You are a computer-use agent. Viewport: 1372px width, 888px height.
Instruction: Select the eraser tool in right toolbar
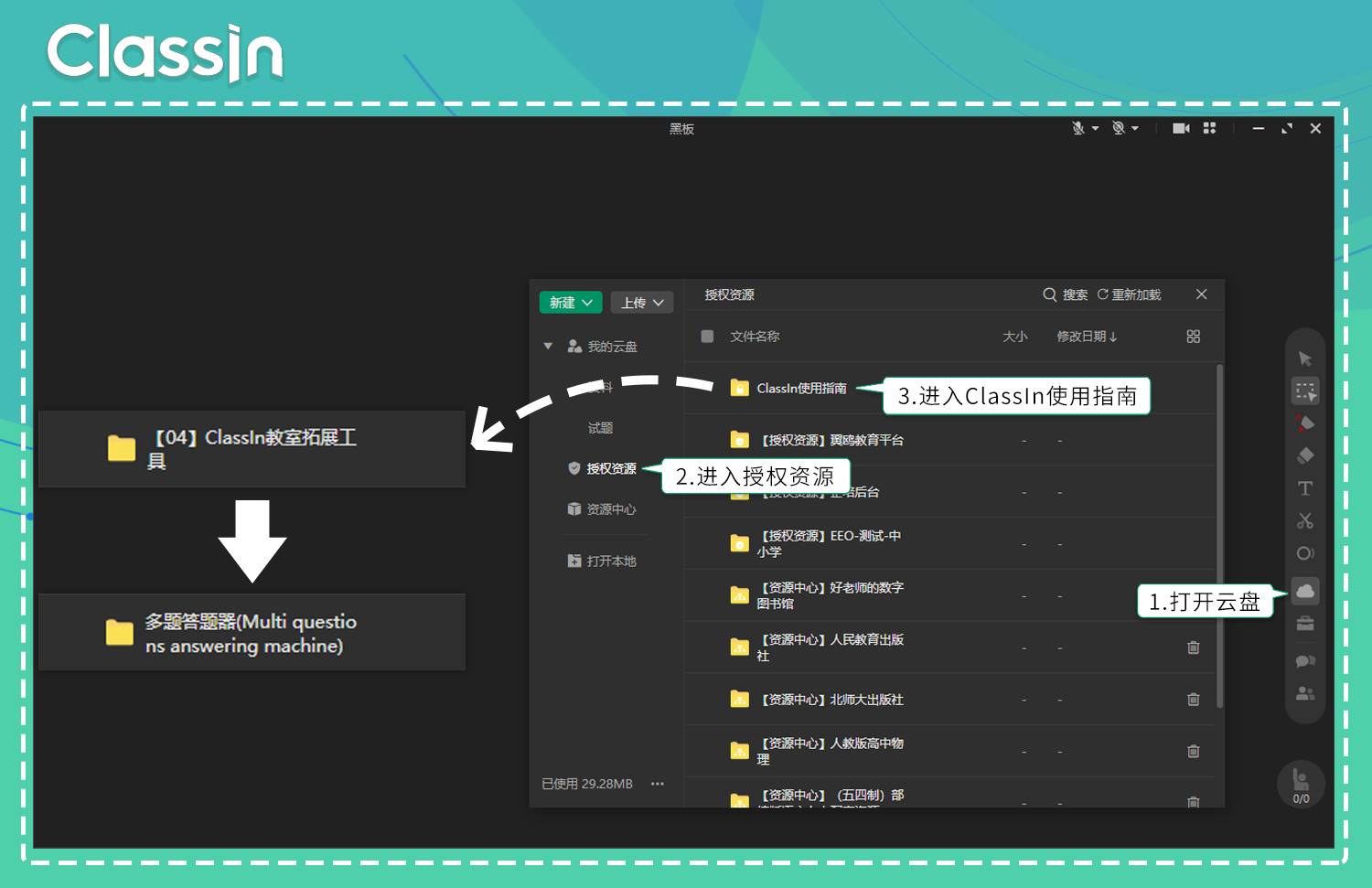(x=1305, y=455)
